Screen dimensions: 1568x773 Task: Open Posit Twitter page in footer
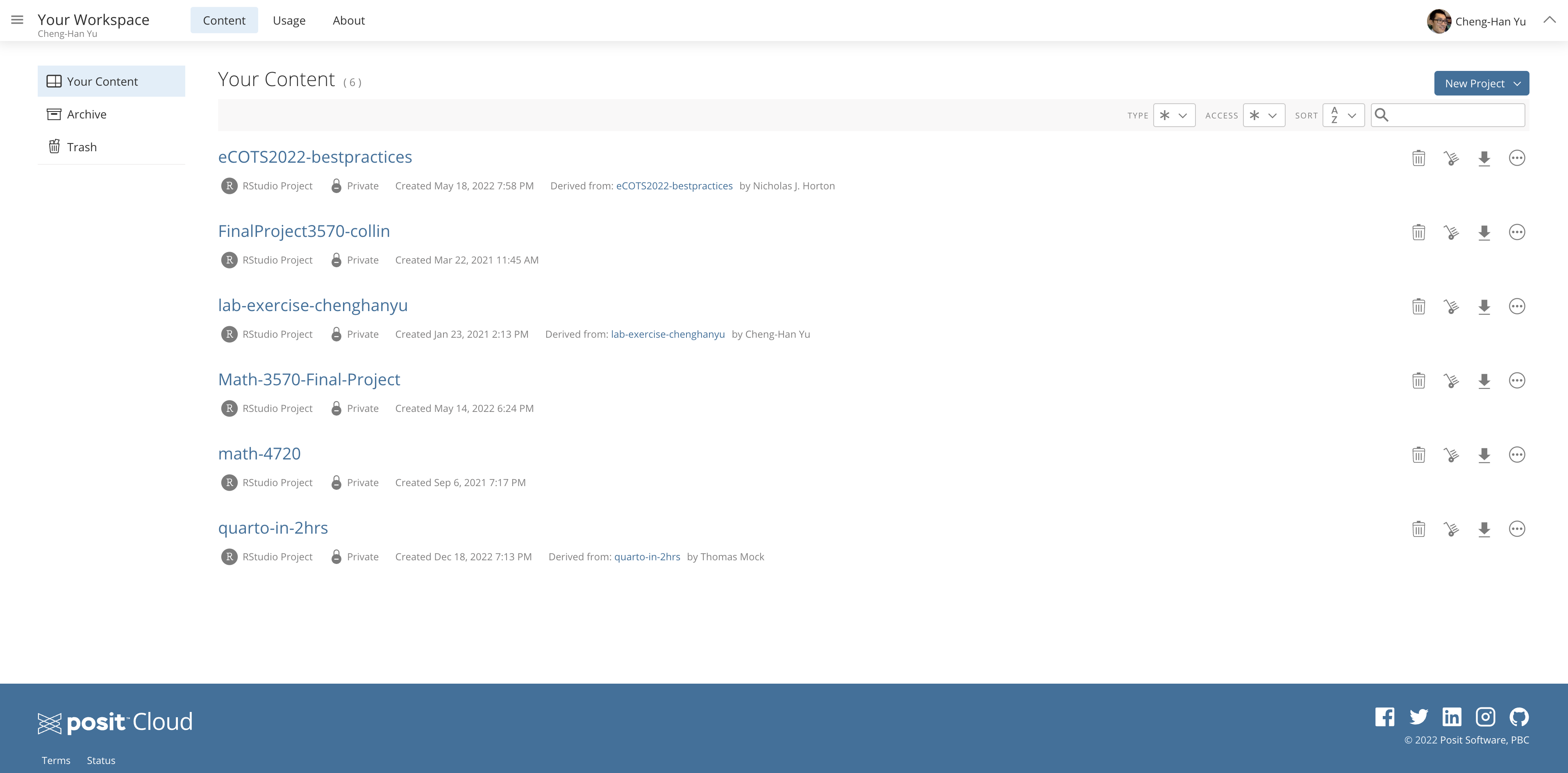(x=1418, y=717)
